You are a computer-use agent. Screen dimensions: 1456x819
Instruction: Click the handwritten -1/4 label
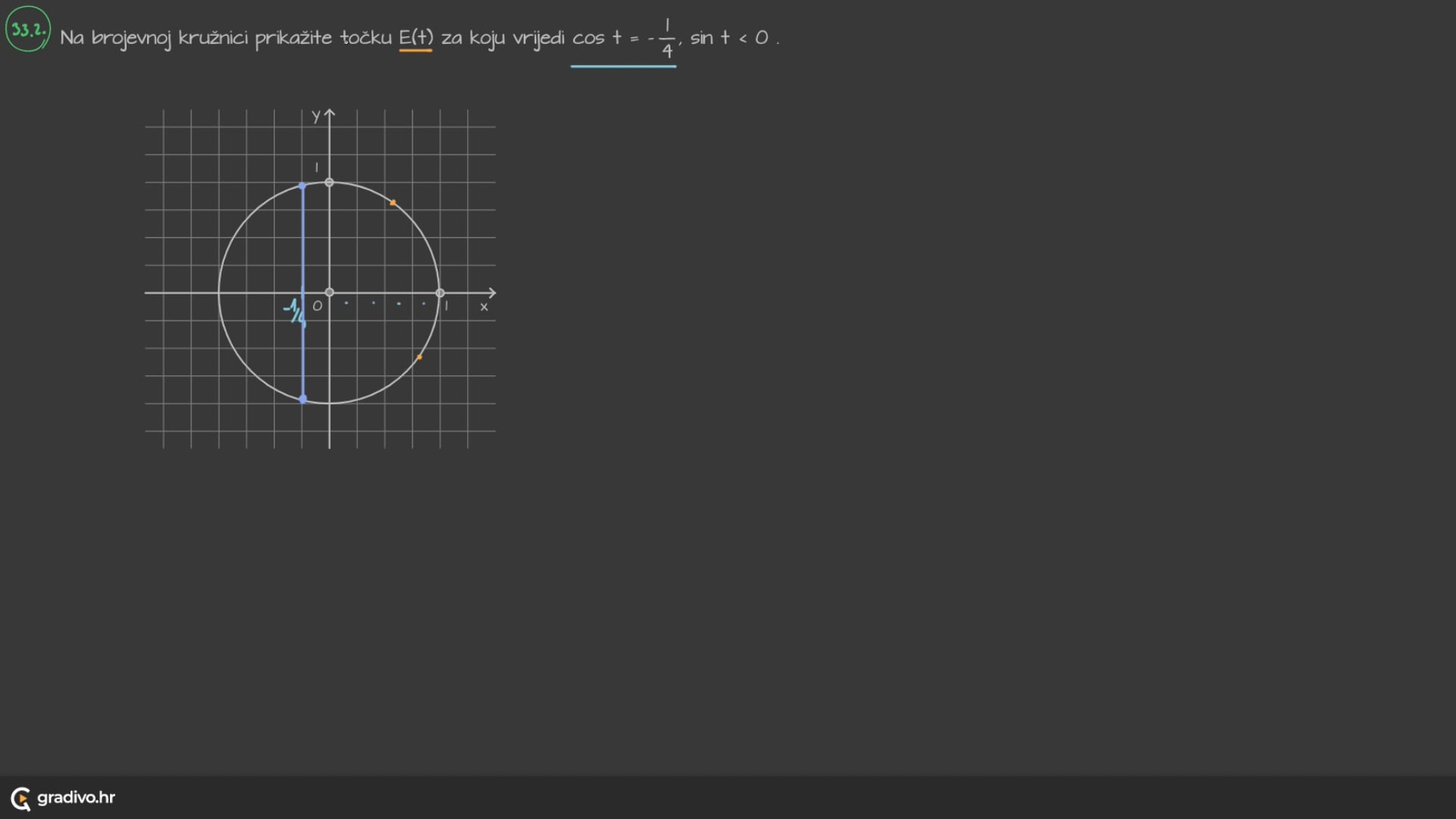pos(294,310)
